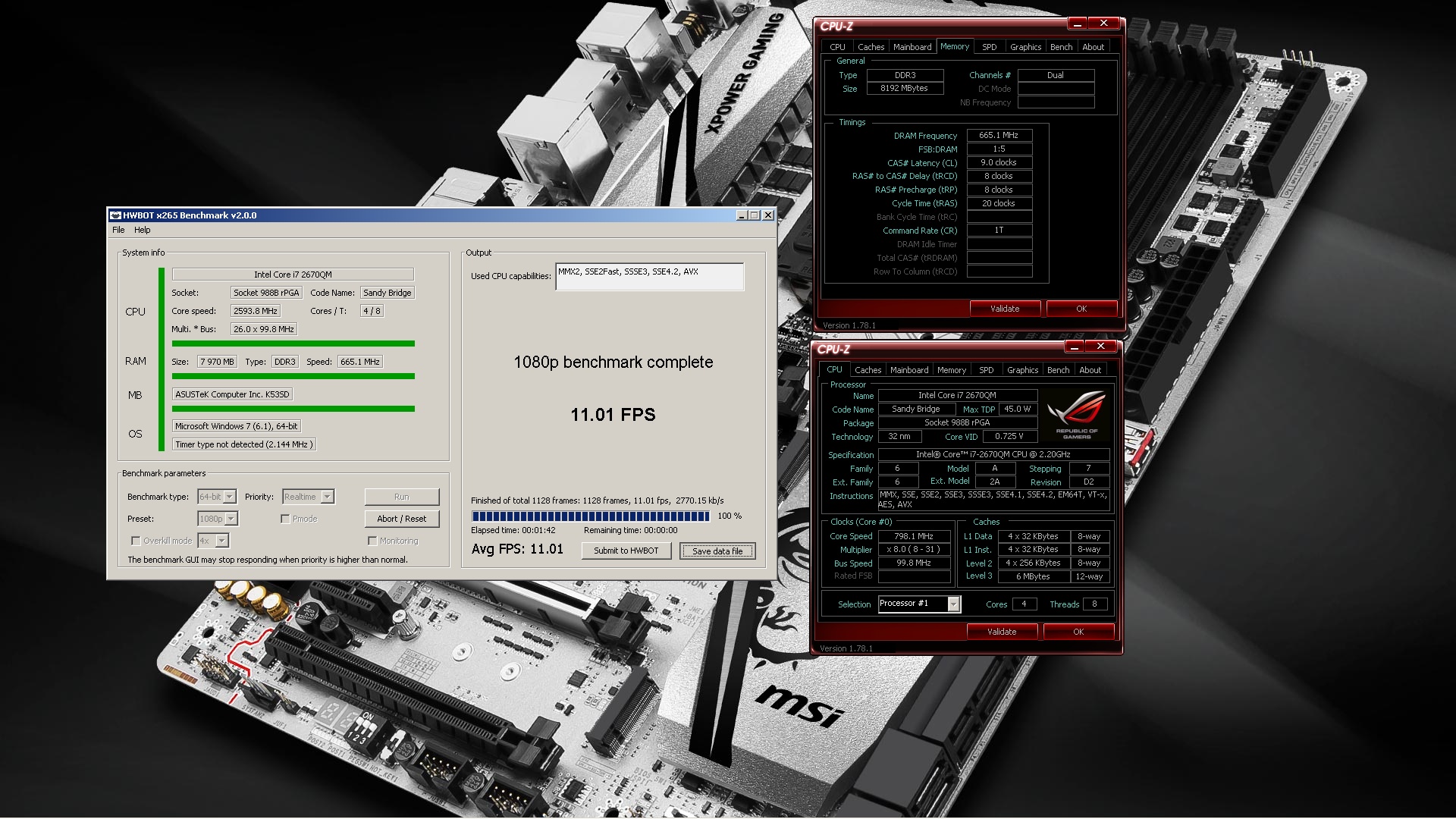Click the Run benchmark button
The height and width of the screenshot is (819, 1456).
[402, 497]
